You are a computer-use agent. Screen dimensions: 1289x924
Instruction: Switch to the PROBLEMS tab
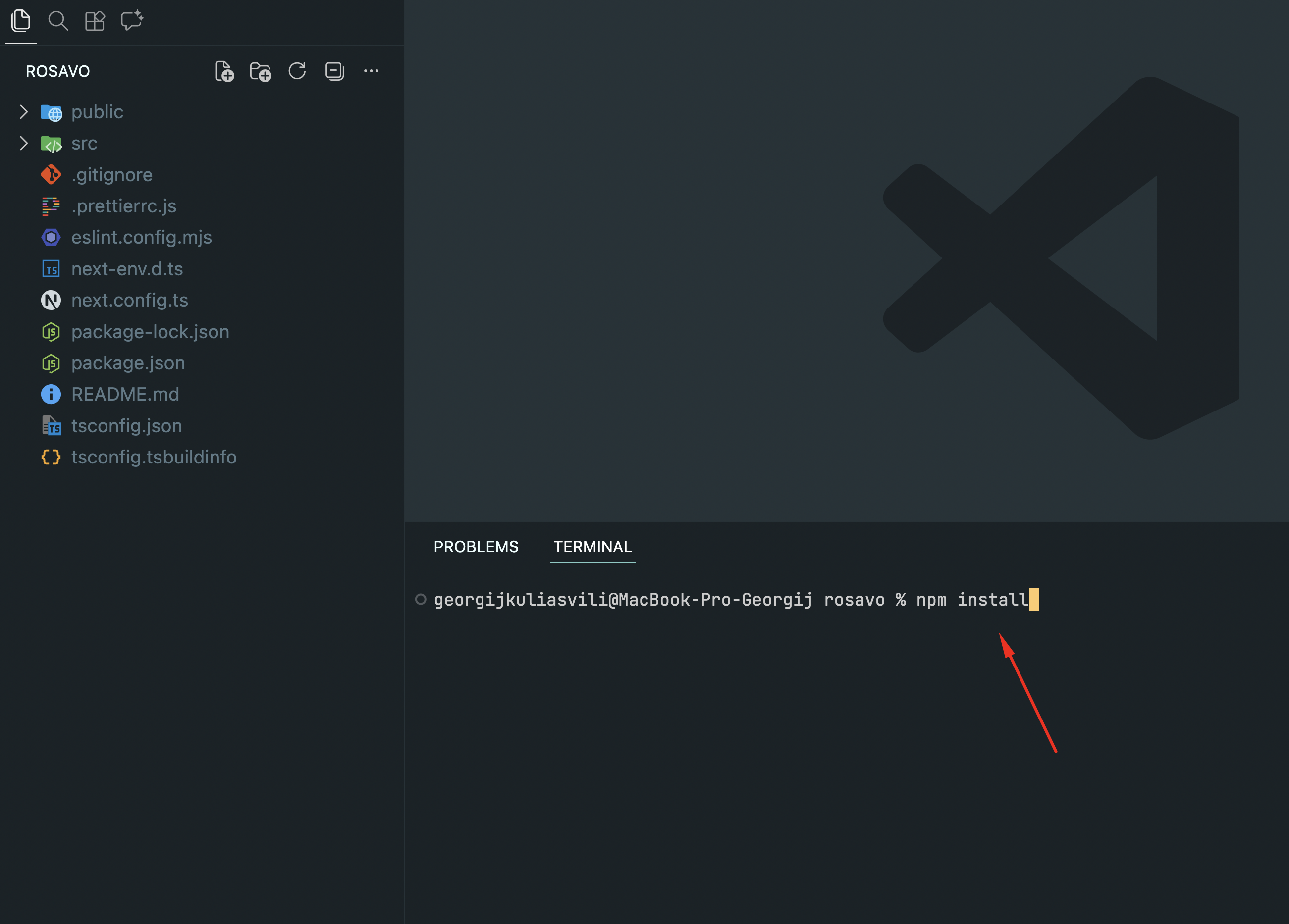[476, 547]
